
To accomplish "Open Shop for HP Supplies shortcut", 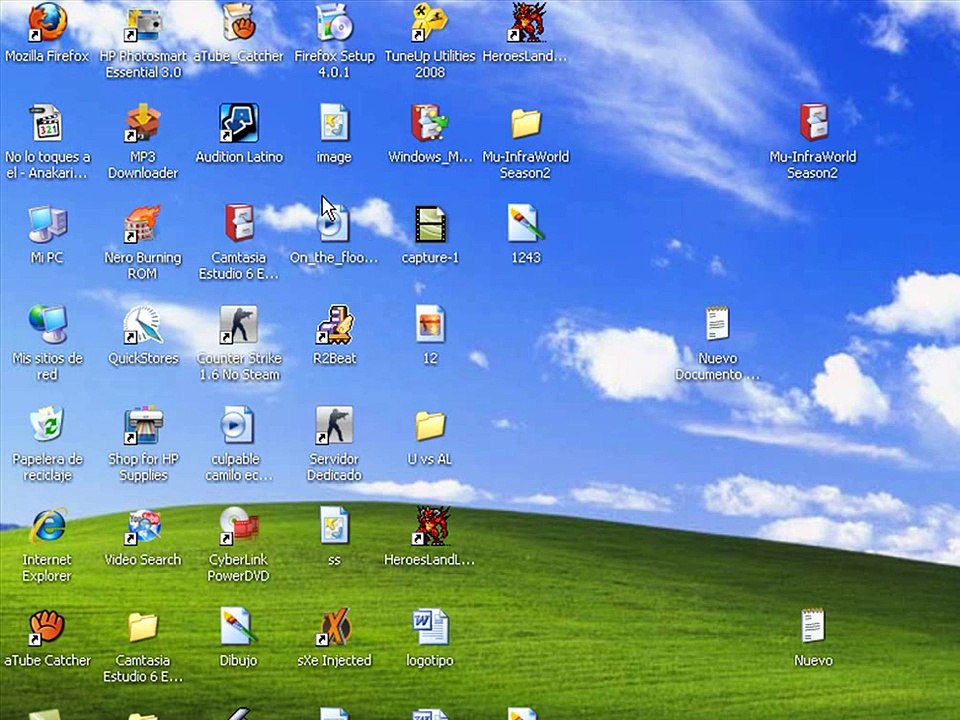I will pyautogui.click(x=143, y=425).
